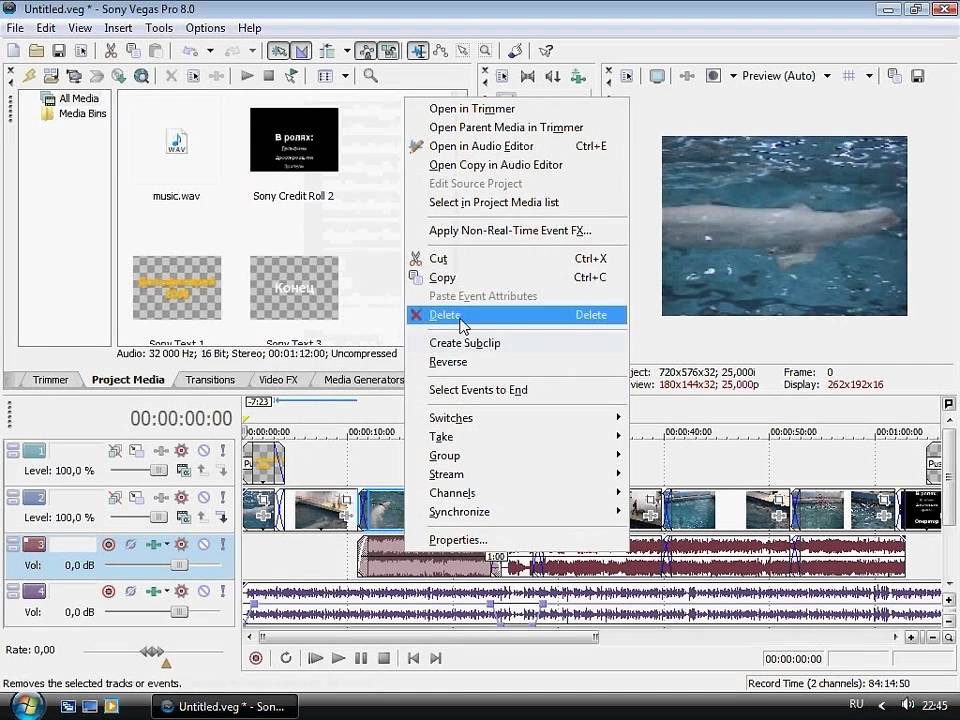Open the Redo history dropdown arrow

[252, 51]
